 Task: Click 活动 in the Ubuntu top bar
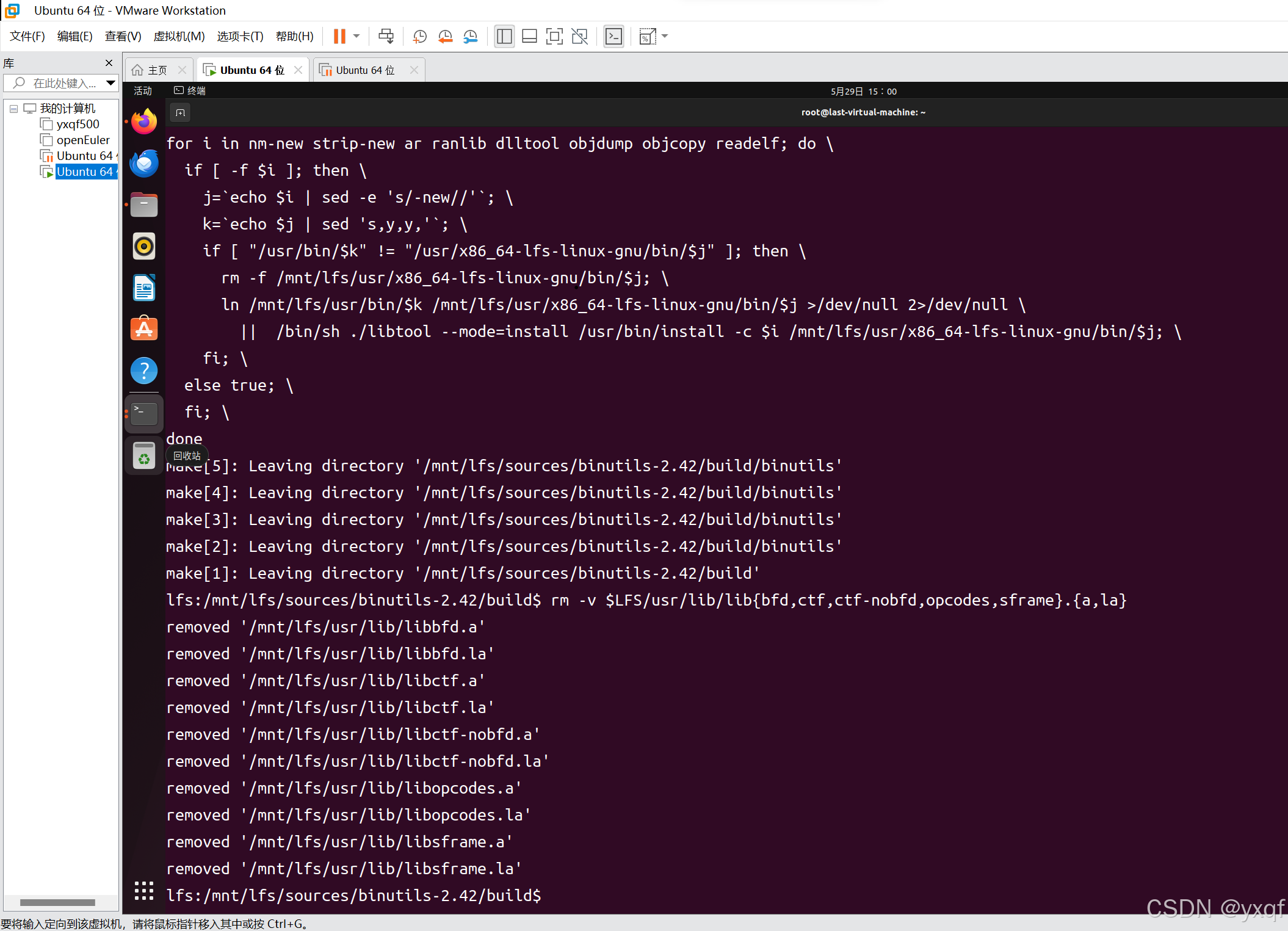142,90
